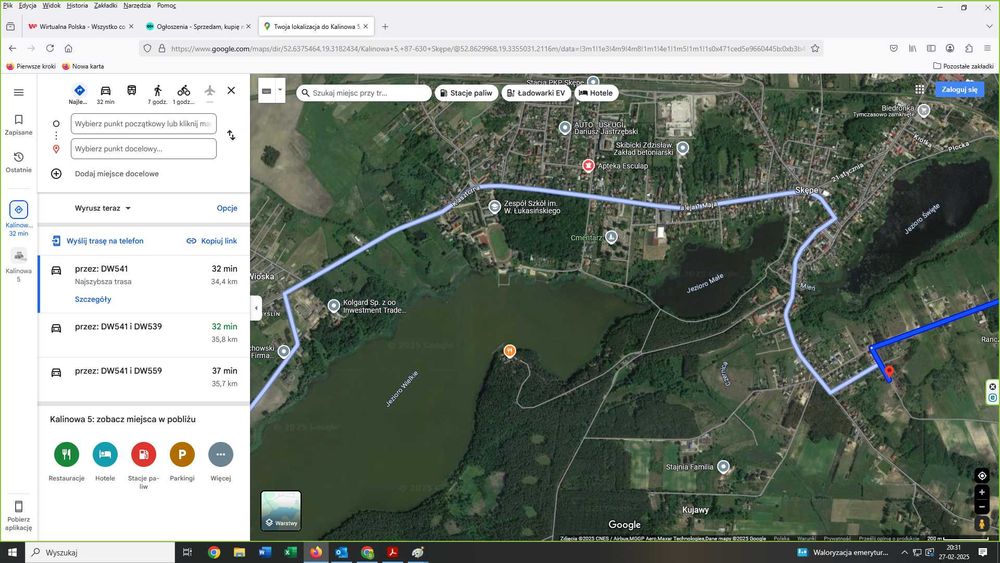Open the Pierwsze kroki bookmark
The width and height of the screenshot is (1000, 563).
[31, 66]
